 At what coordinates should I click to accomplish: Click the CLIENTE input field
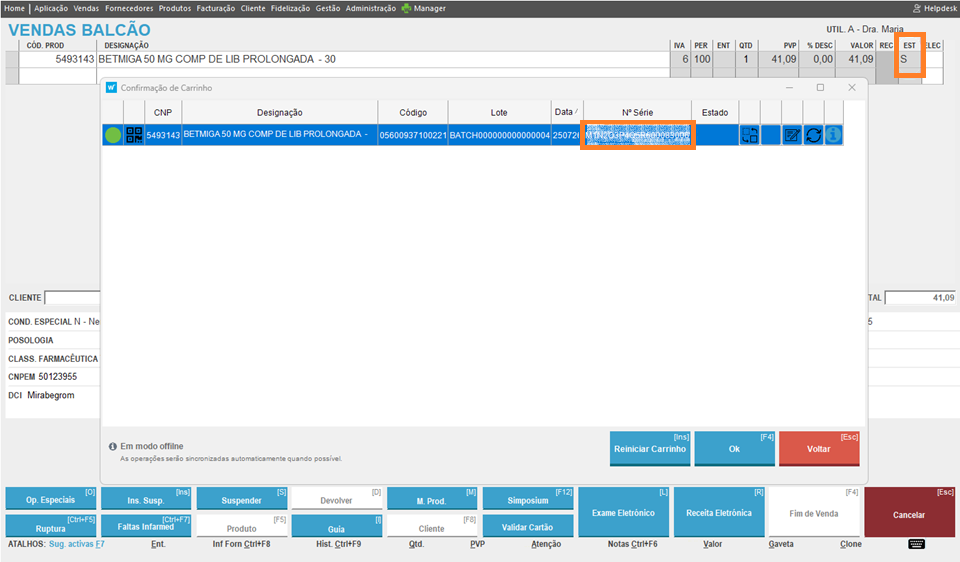(72, 298)
